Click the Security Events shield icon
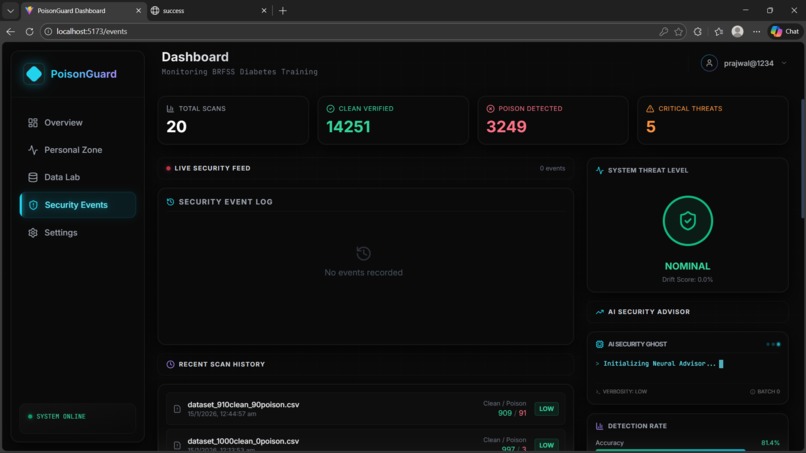The height and width of the screenshot is (453, 806). pos(33,205)
